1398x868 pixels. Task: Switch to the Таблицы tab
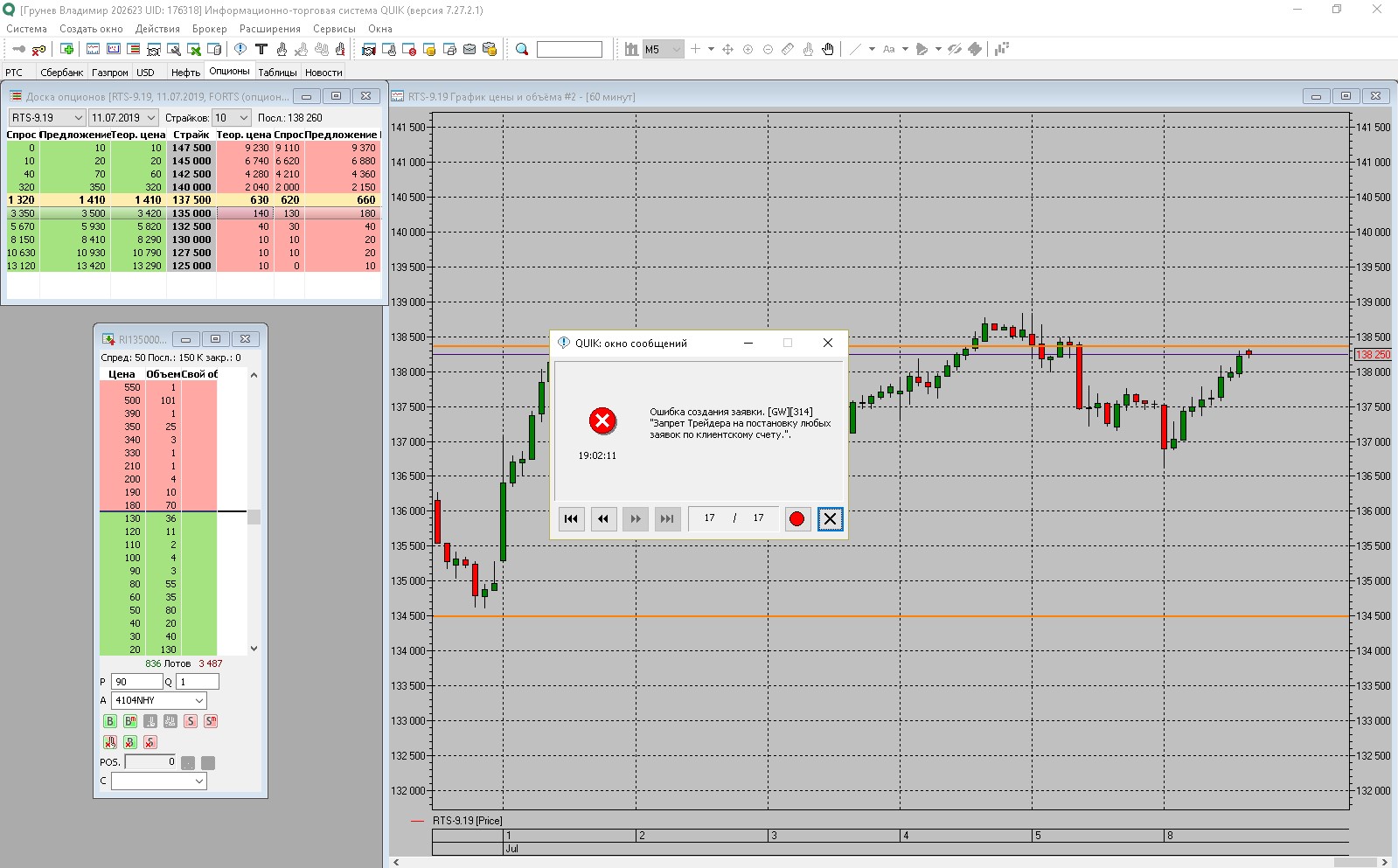pyautogui.click(x=277, y=73)
